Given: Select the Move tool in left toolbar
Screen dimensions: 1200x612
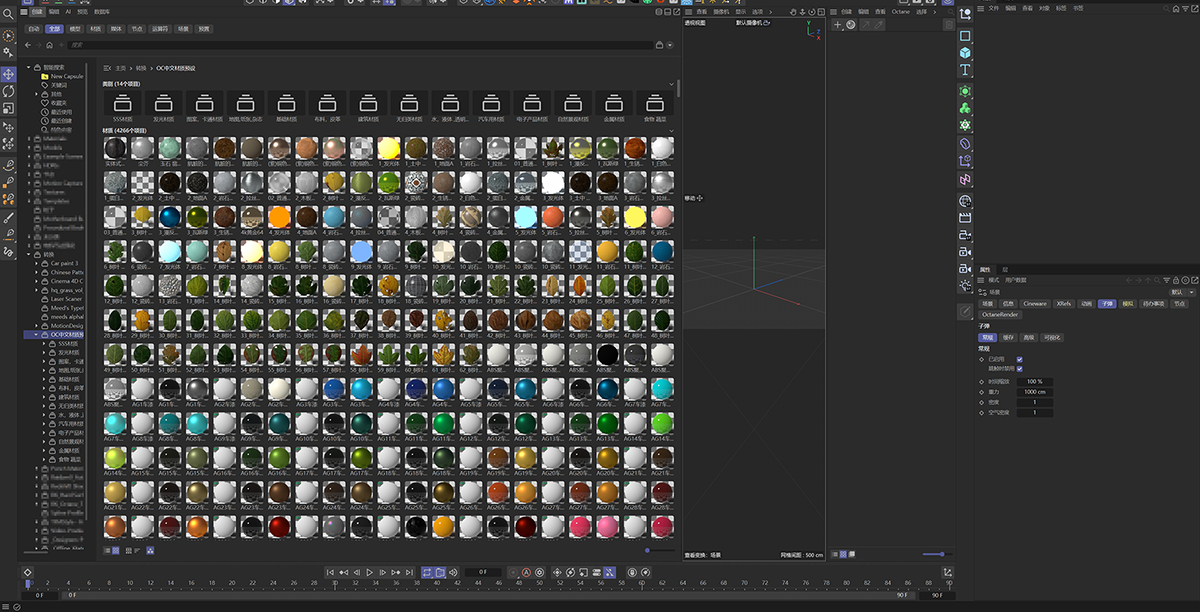Looking at the screenshot, I should tap(9, 74).
